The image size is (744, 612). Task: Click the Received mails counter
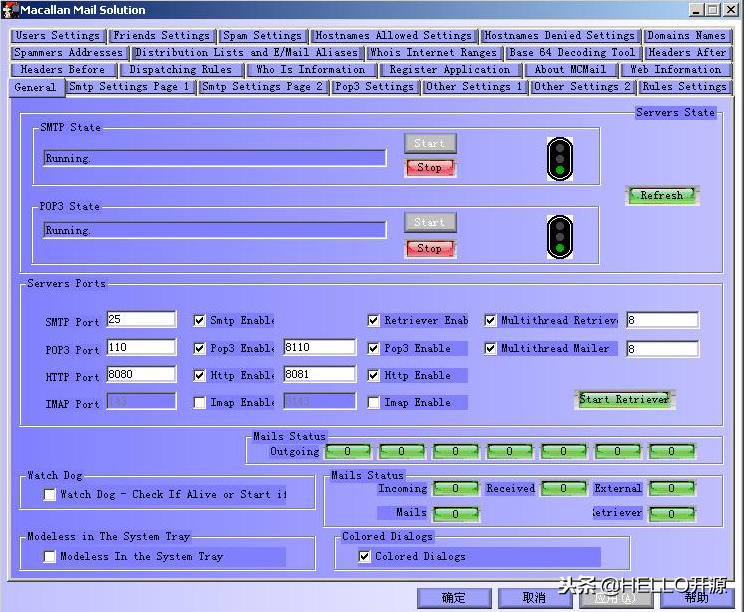(x=564, y=488)
